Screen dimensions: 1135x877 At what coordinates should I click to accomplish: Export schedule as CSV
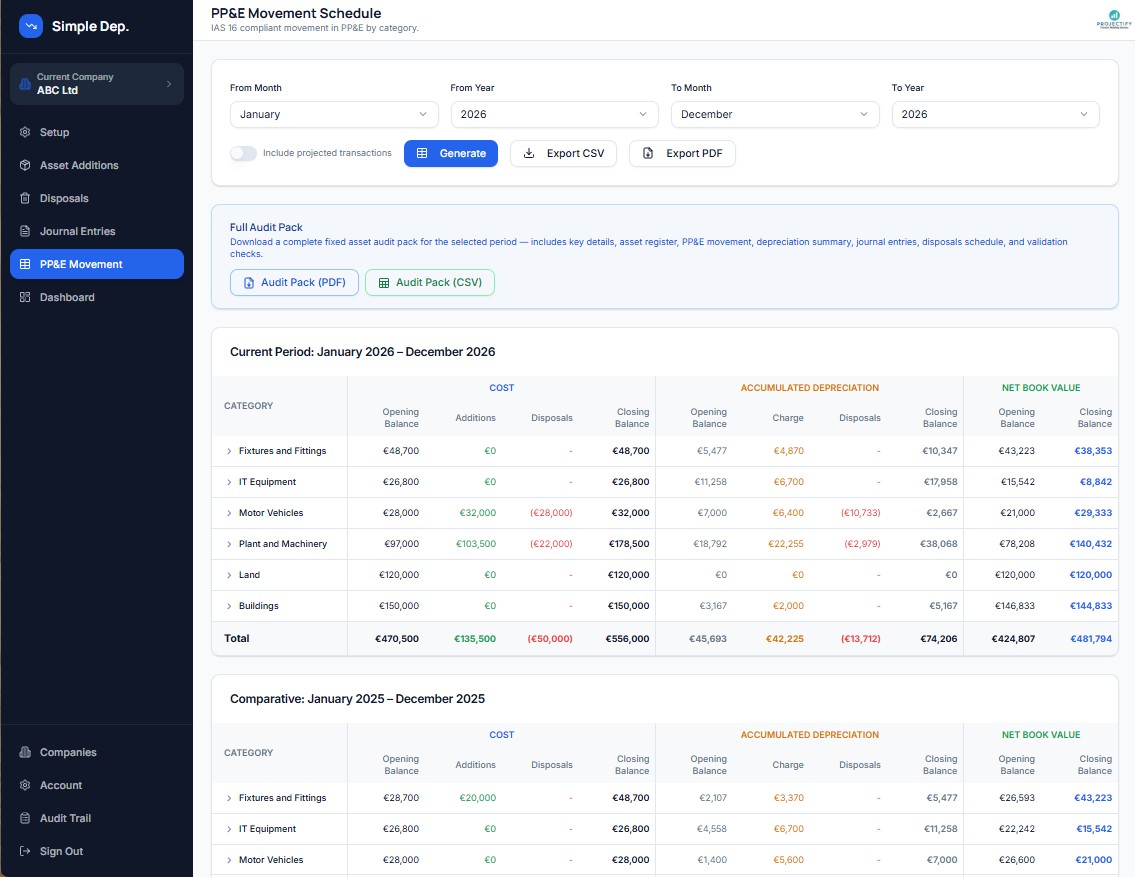click(563, 153)
